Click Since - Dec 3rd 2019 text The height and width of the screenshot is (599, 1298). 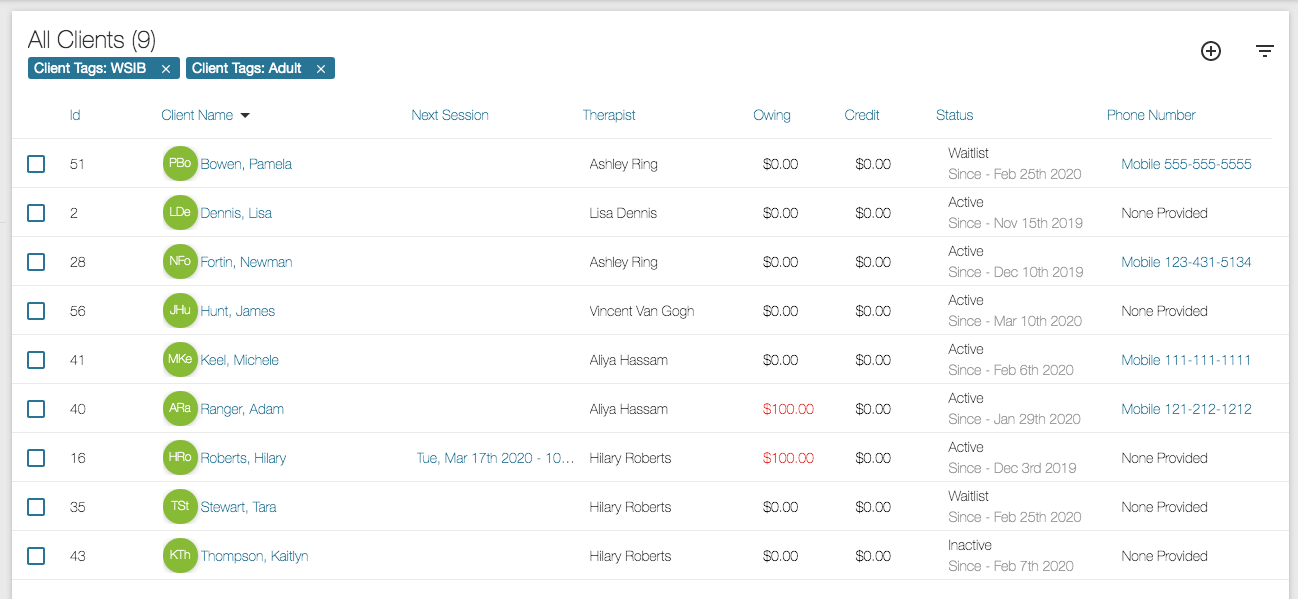1011,468
